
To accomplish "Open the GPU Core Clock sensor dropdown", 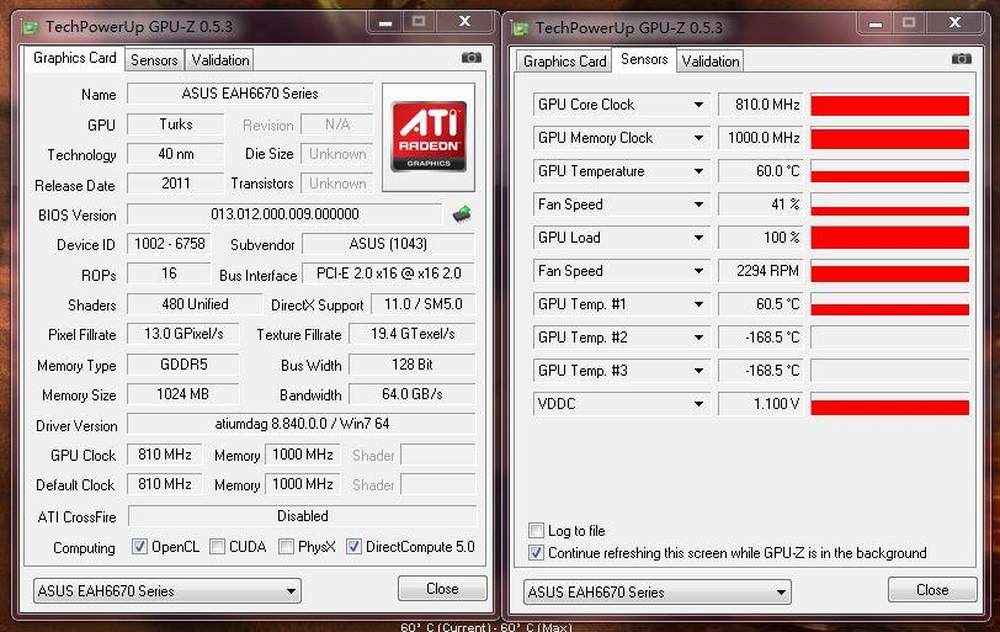I will point(699,105).
